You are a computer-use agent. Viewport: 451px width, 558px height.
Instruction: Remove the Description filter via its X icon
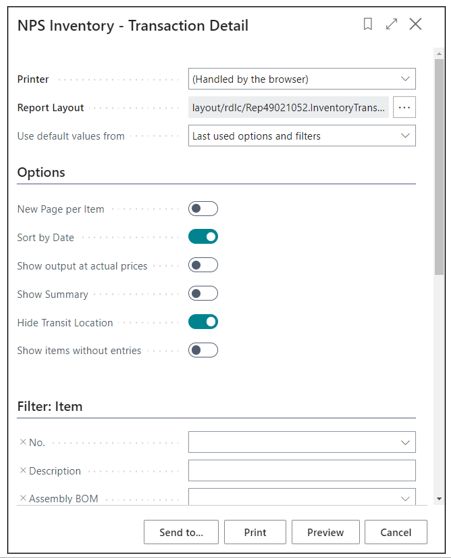[x=23, y=470]
